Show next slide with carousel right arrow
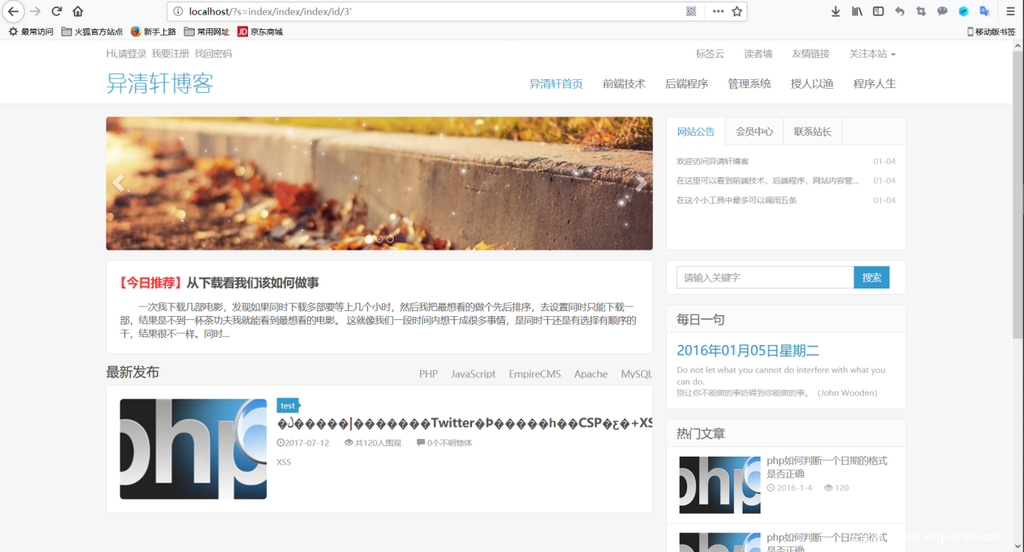The width and height of the screenshot is (1024, 552). pos(640,183)
